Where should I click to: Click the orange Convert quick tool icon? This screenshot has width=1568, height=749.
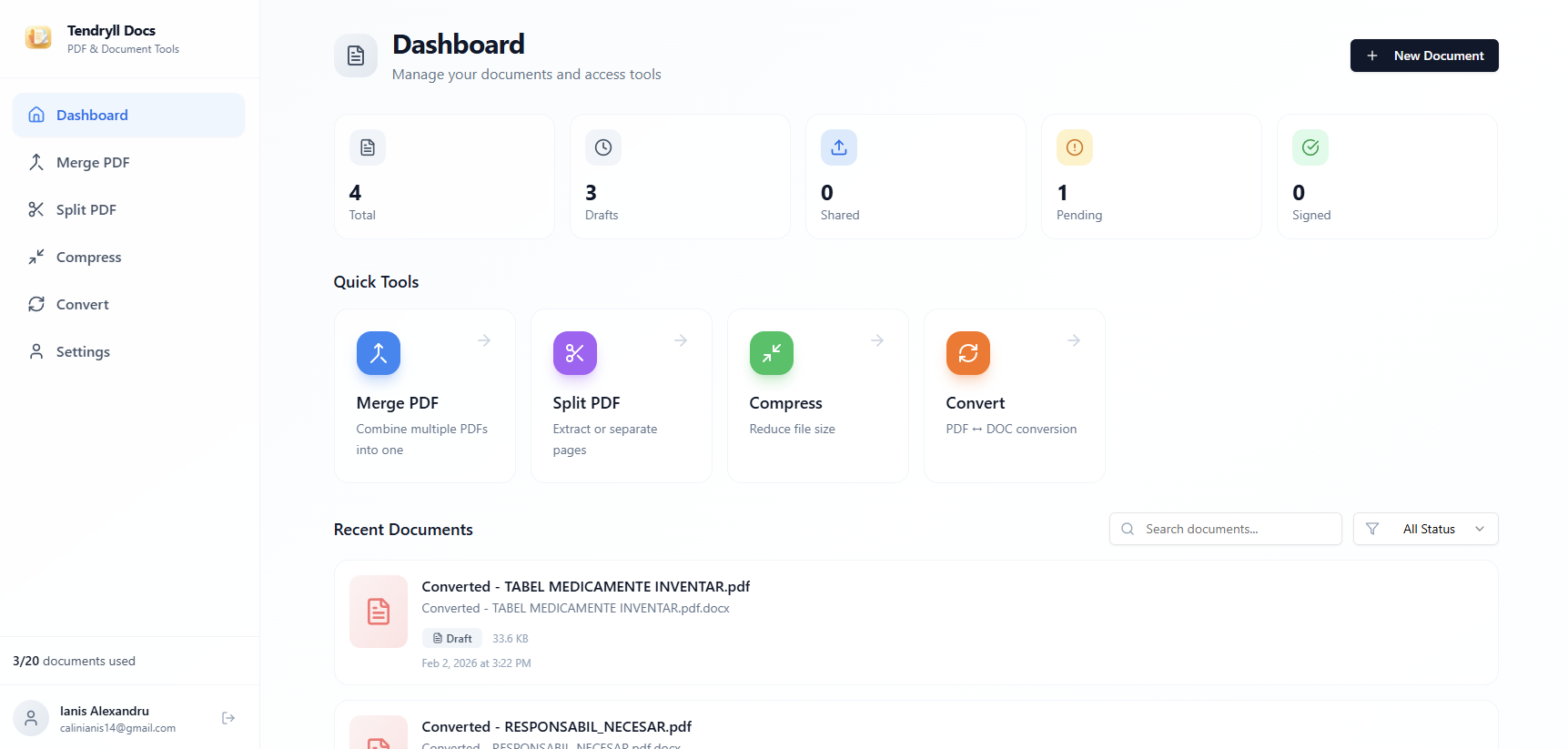click(x=967, y=353)
